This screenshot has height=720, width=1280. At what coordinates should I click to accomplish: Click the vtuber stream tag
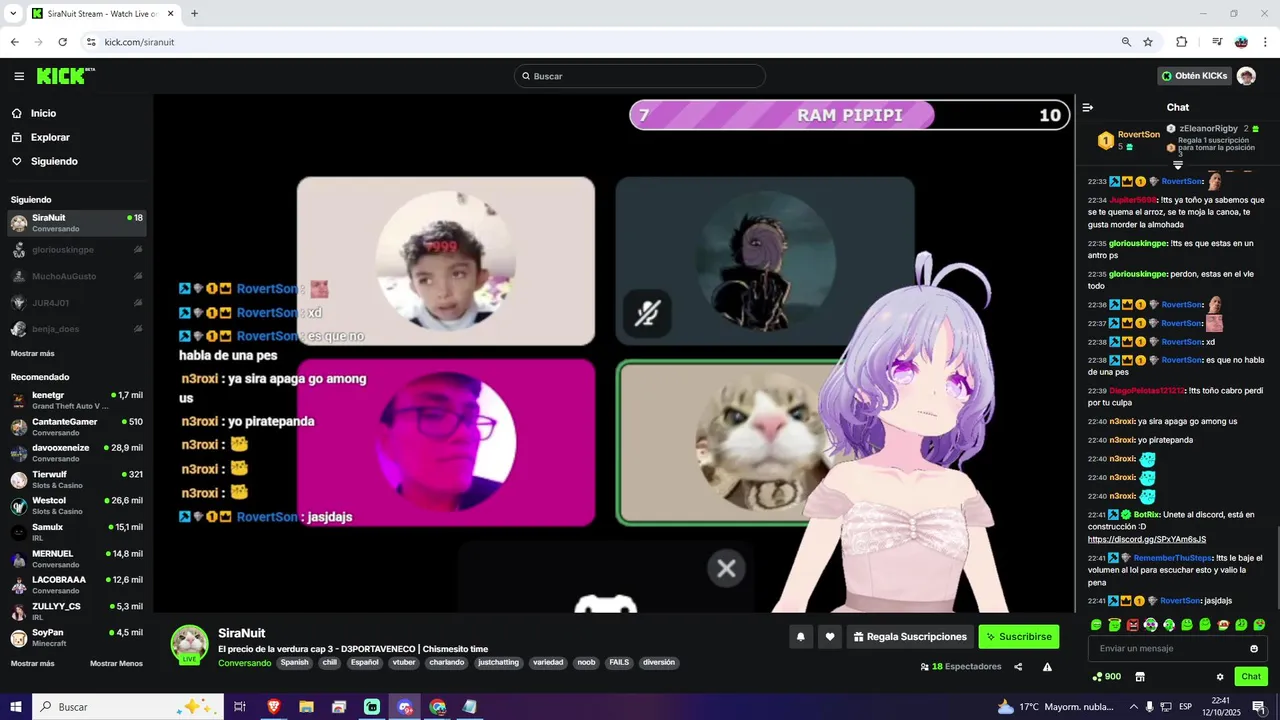point(404,662)
